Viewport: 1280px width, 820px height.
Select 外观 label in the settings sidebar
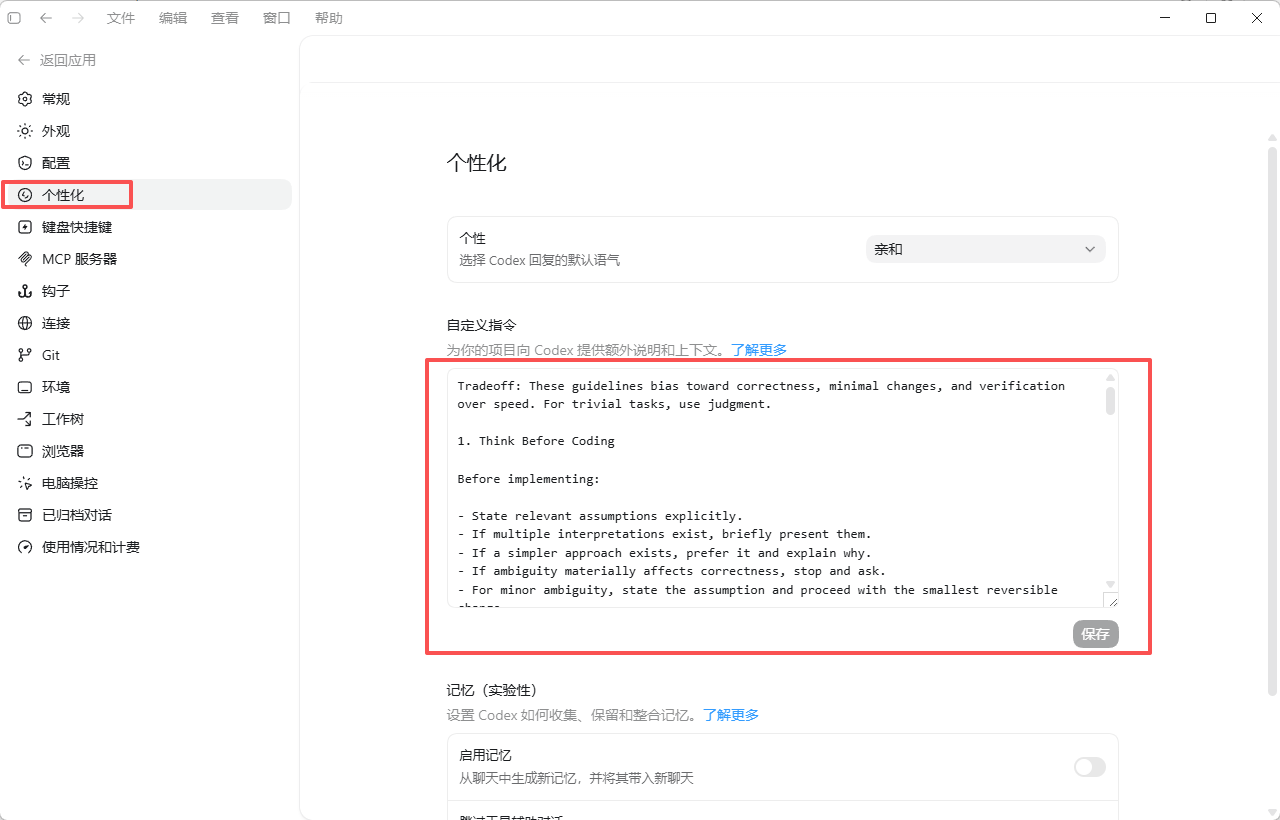pos(56,131)
